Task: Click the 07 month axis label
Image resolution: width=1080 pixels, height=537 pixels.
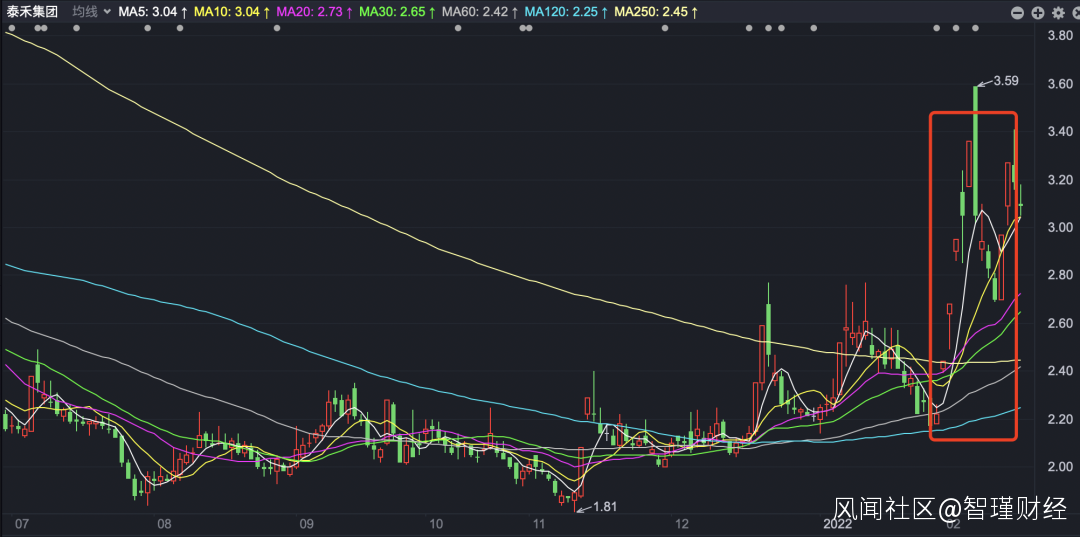Action: click(21, 525)
